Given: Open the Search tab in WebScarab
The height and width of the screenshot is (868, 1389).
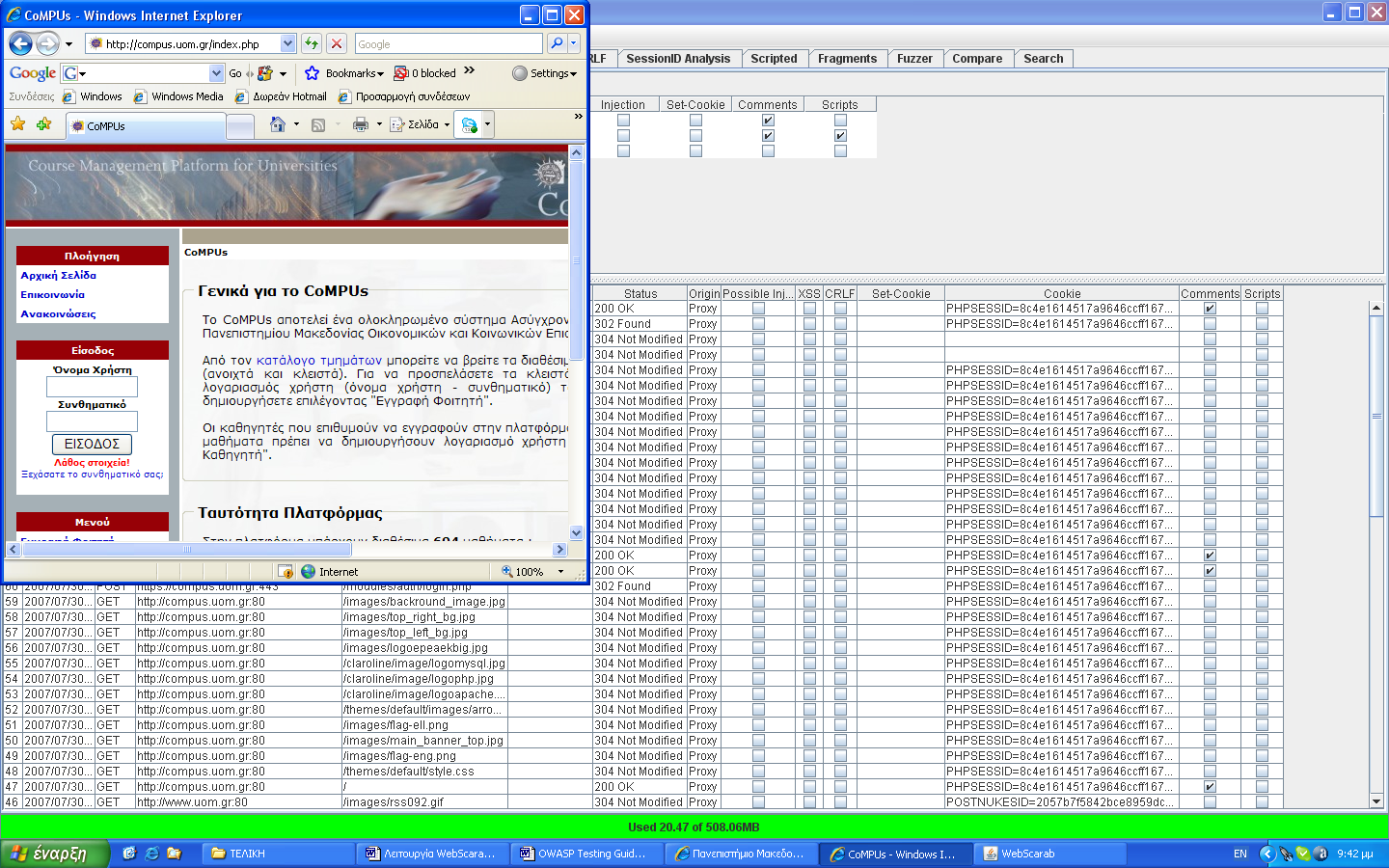Looking at the screenshot, I should (1044, 59).
